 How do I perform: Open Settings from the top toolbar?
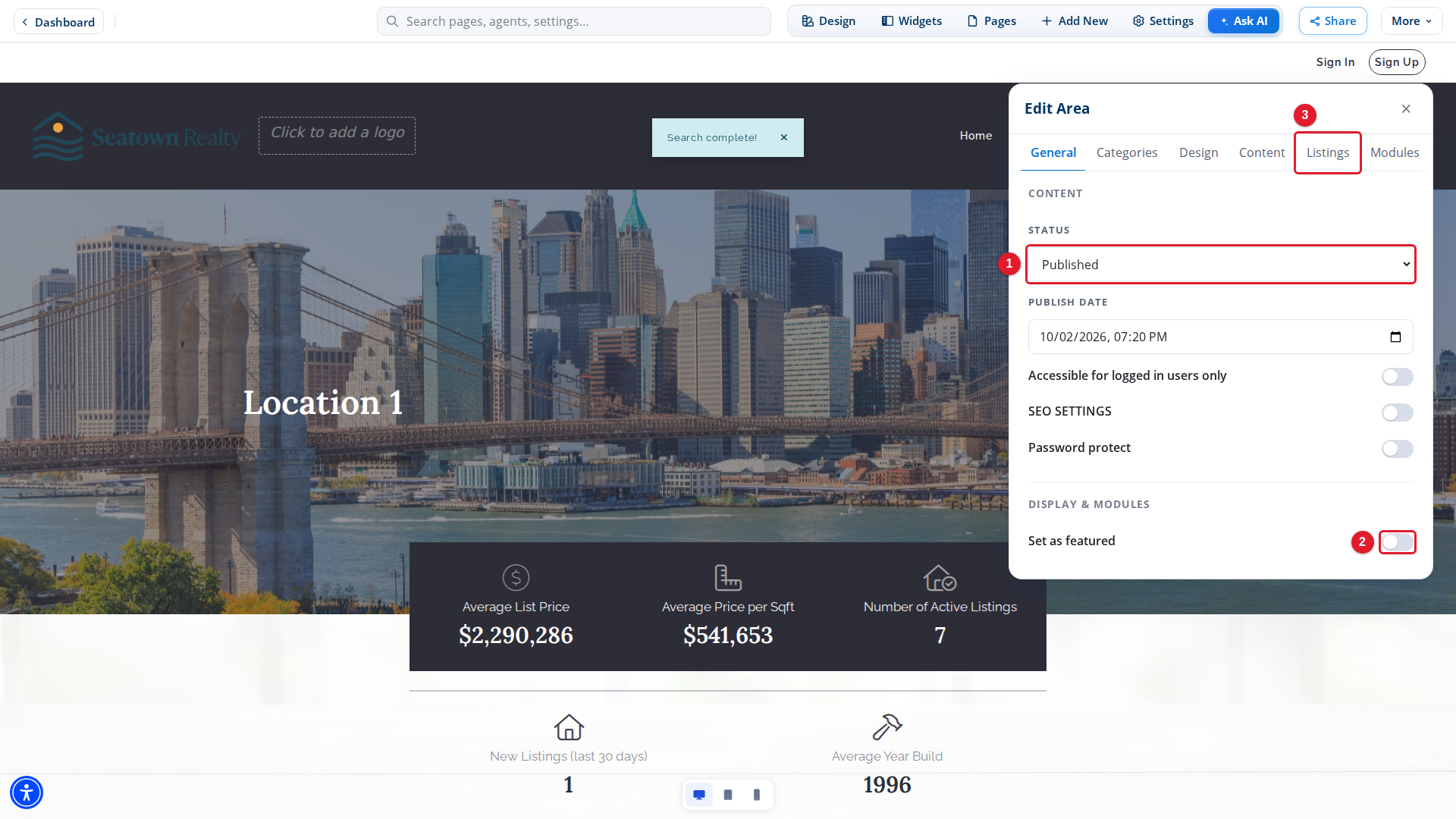tap(1163, 21)
